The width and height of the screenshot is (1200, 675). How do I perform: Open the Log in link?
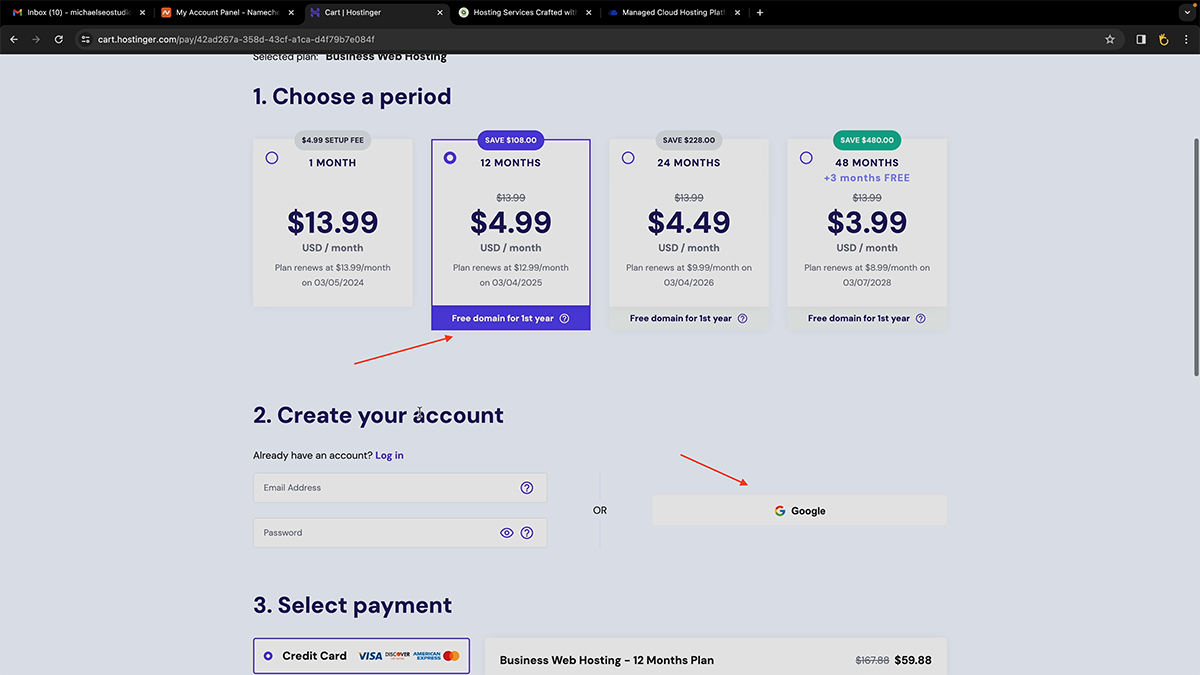[x=389, y=456]
